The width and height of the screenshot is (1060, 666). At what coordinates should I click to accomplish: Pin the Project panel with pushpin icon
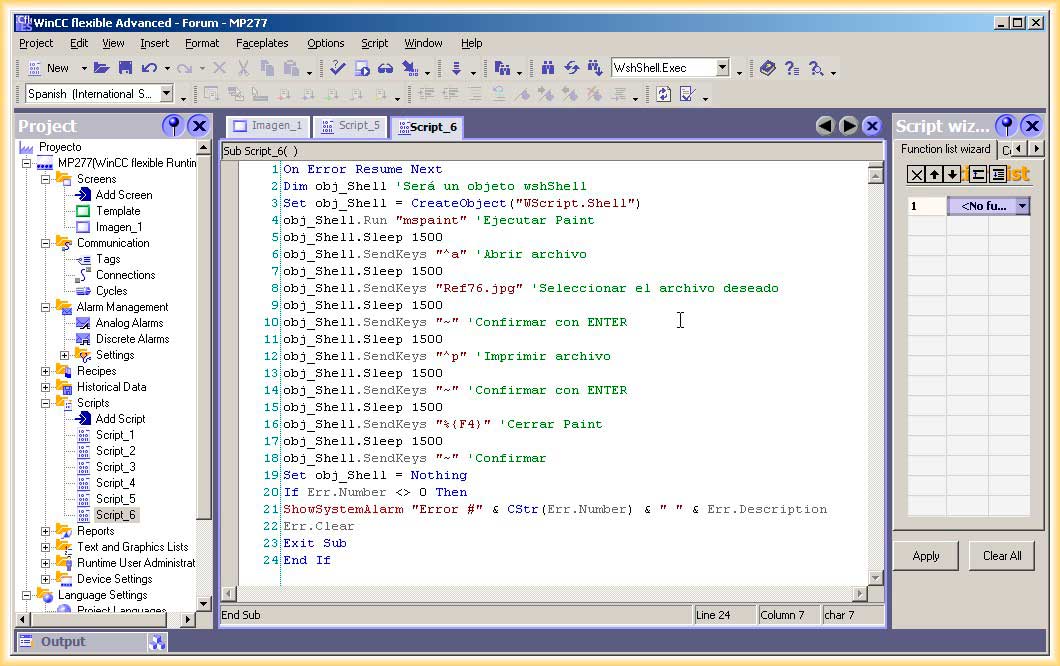pyautogui.click(x=173, y=125)
